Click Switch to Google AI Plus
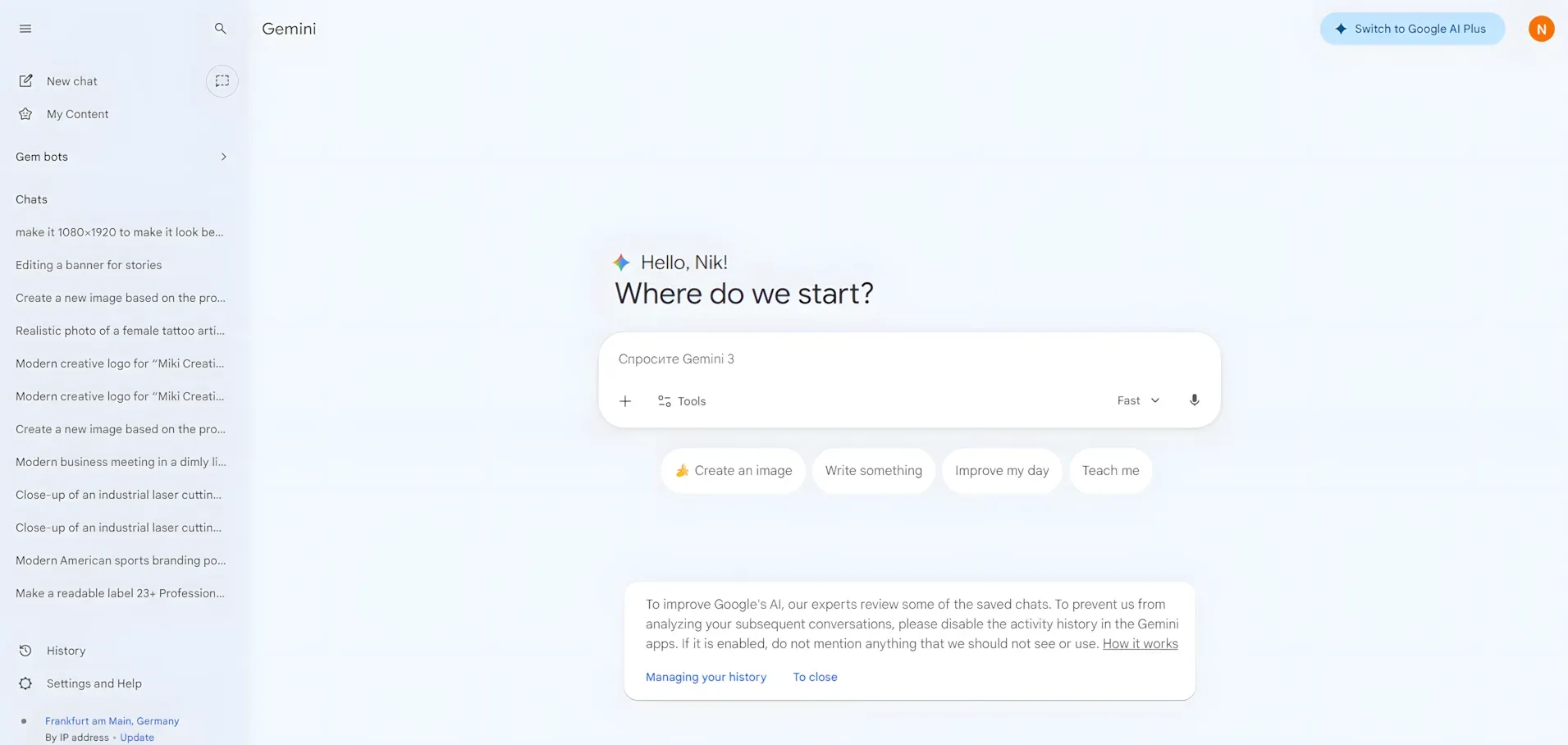The width and height of the screenshot is (1568, 745). tap(1410, 28)
